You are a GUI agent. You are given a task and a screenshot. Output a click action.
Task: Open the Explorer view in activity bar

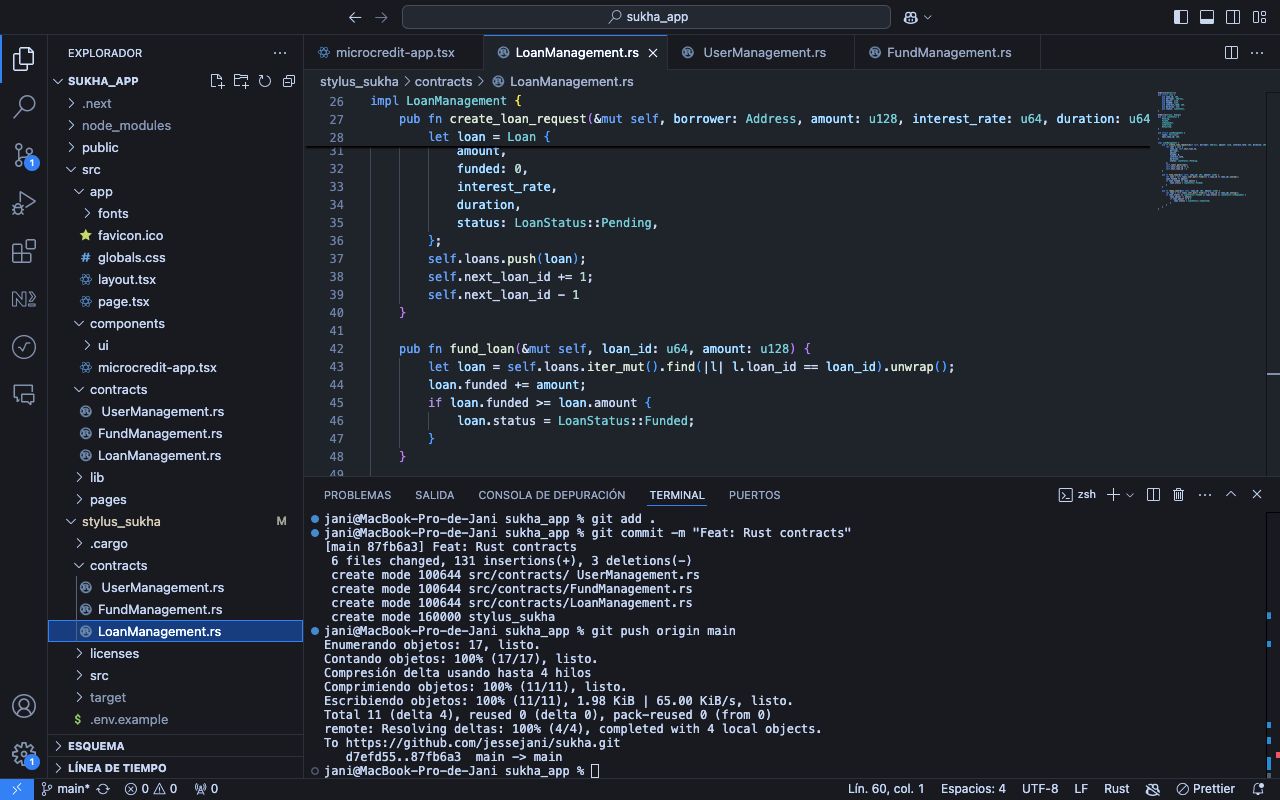coord(24,59)
